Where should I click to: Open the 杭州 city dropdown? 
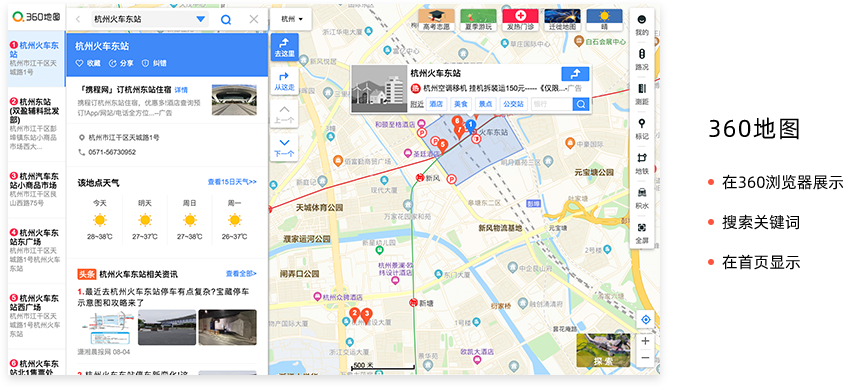pos(292,19)
